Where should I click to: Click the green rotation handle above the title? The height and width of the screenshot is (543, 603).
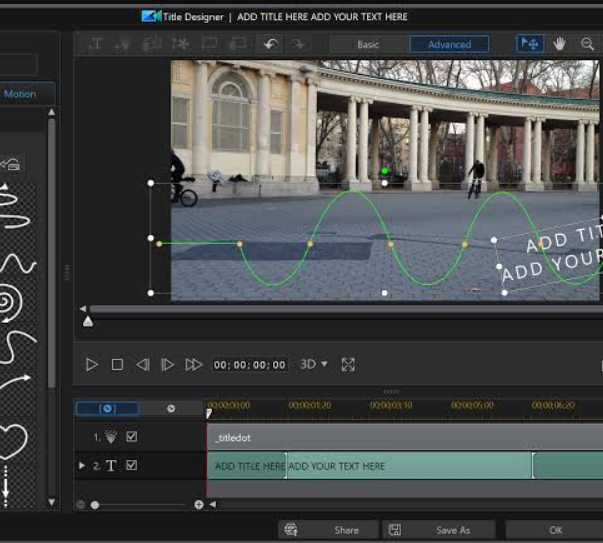click(x=384, y=171)
